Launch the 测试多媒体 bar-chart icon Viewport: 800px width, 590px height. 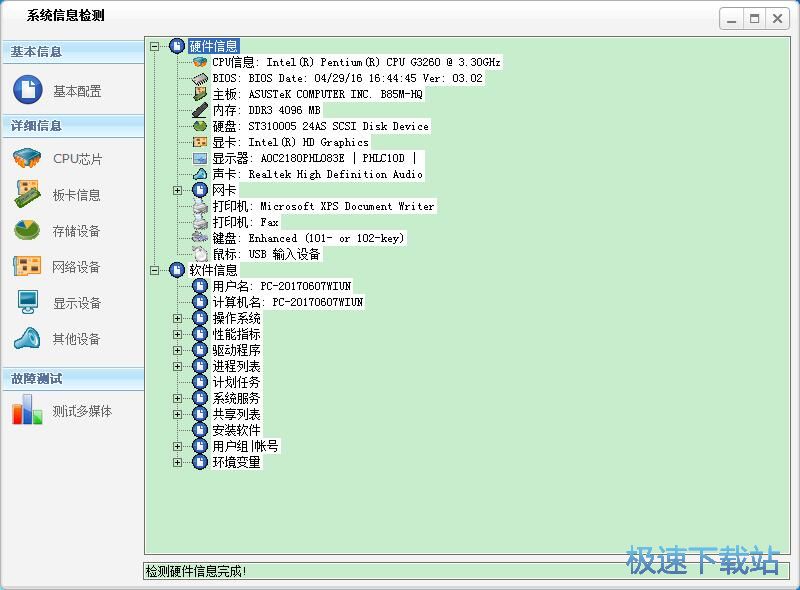tap(27, 410)
